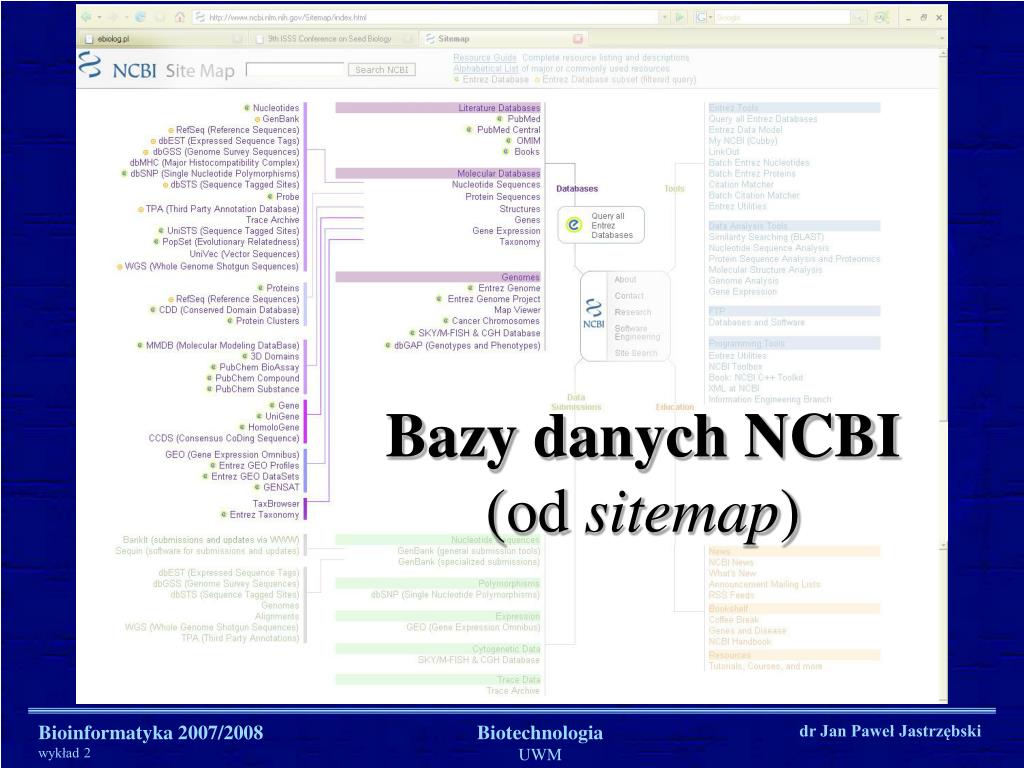1024x768 pixels.
Task: Click the orange bullet beside GenBank
Action: tap(257, 120)
